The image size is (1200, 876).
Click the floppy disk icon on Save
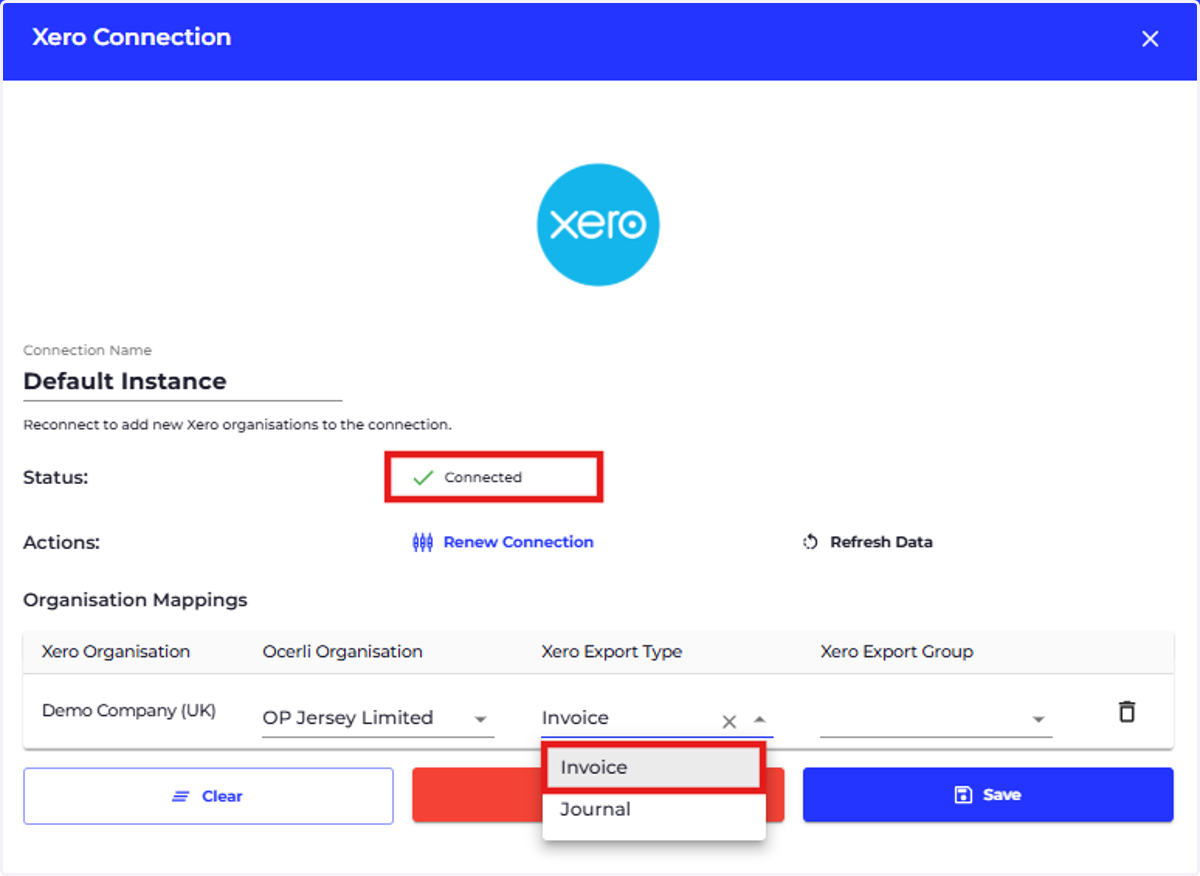pyautogui.click(x=963, y=795)
